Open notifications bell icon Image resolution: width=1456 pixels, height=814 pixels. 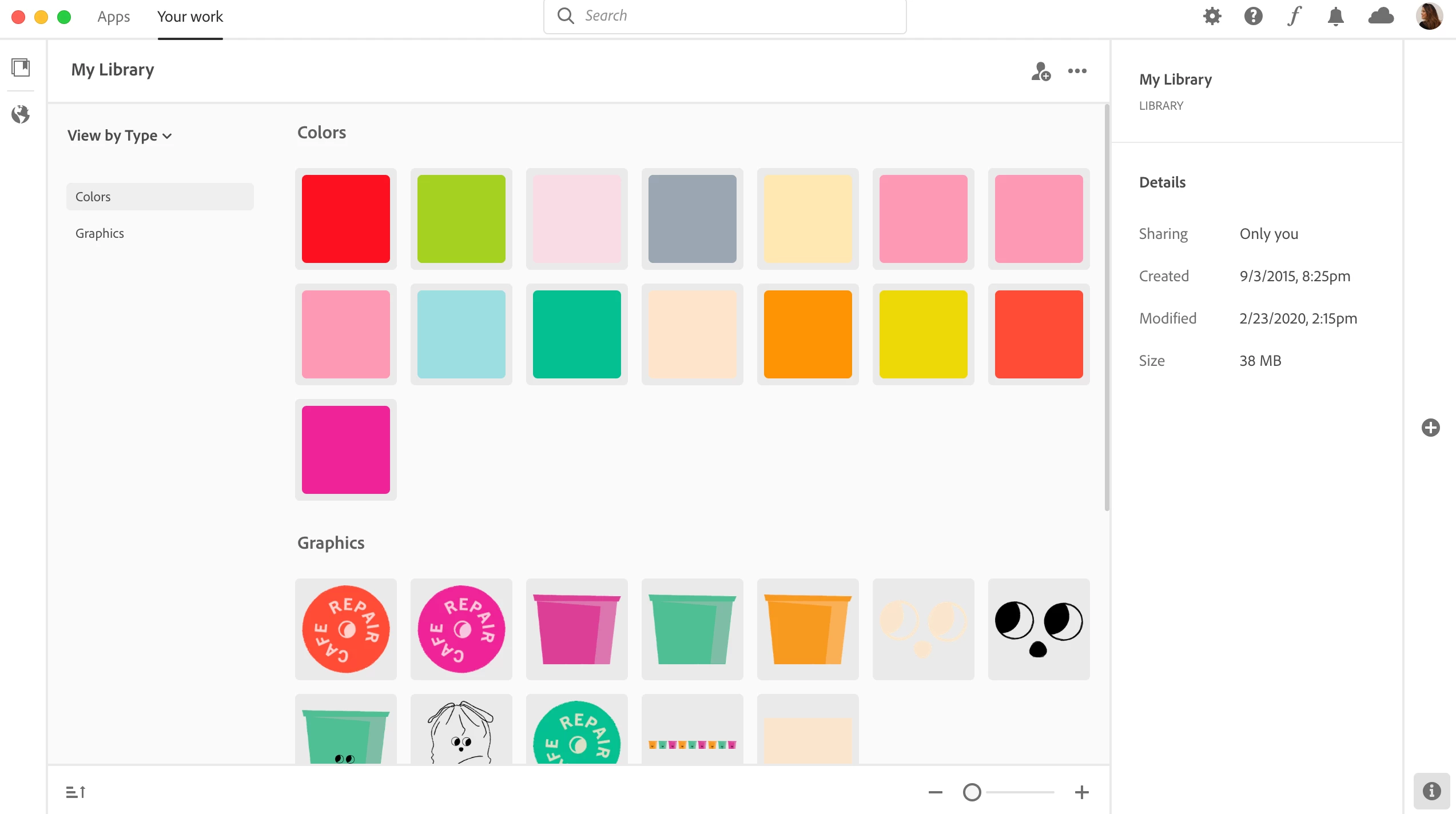tap(1335, 16)
